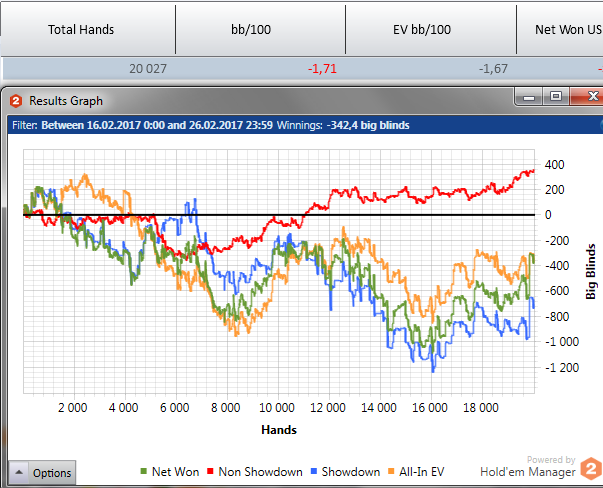603x488 pixels.
Task: Click the Net Won US column header
Action: coord(560,30)
